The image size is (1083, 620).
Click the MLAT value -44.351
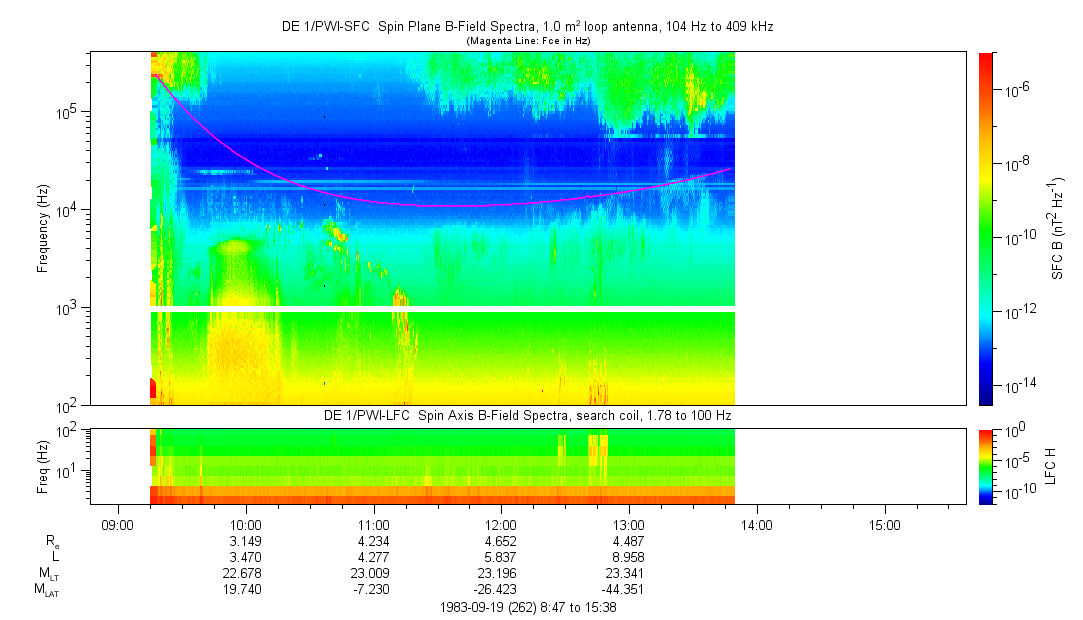tap(629, 590)
